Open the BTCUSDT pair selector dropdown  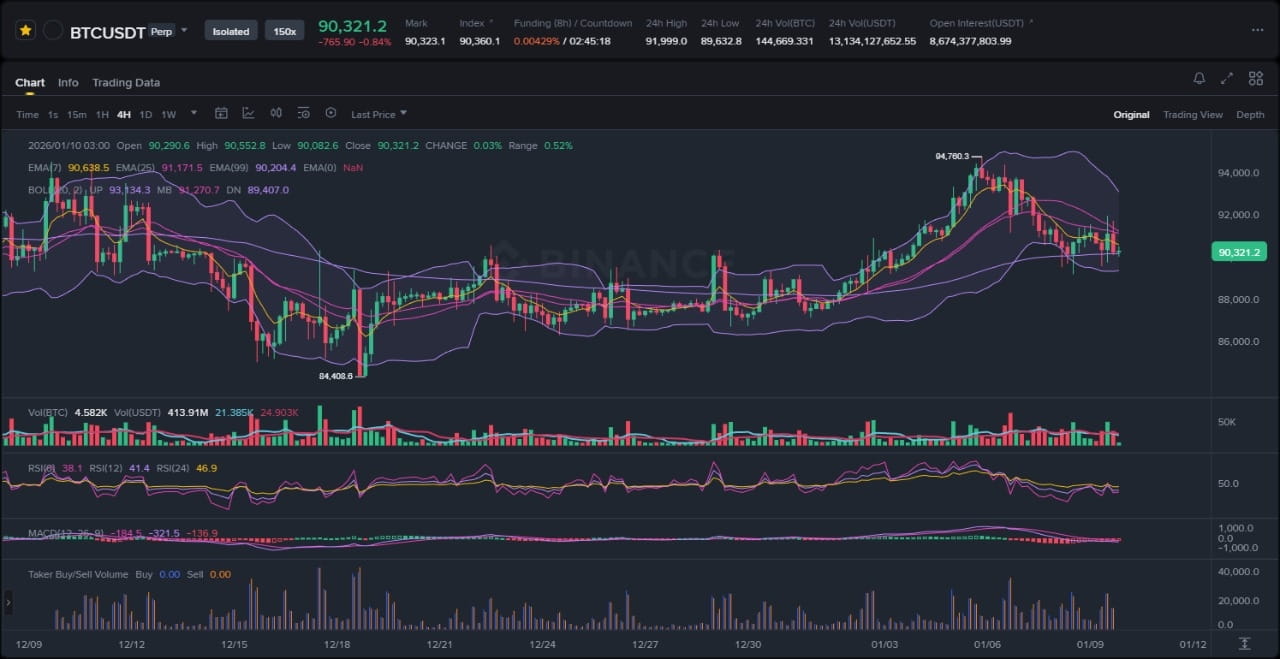(x=184, y=31)
